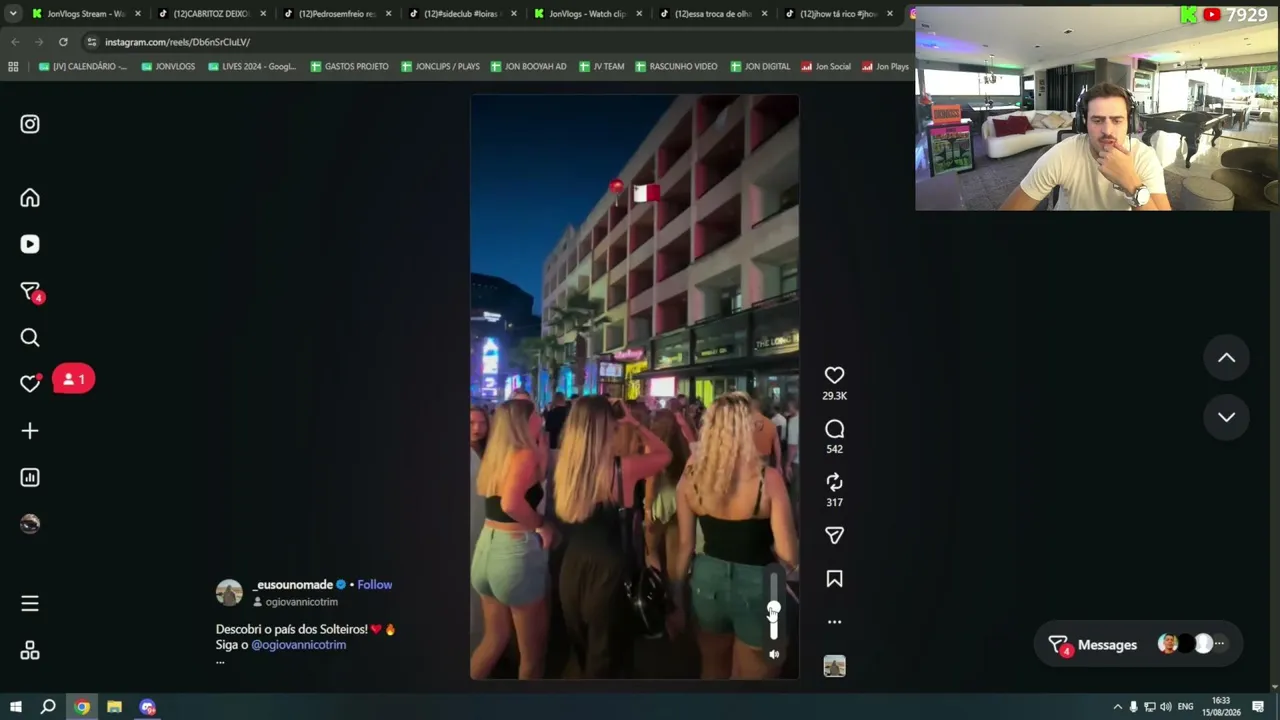
Task: Open the tab search dropdown arrow
Action: pos(13,14)
